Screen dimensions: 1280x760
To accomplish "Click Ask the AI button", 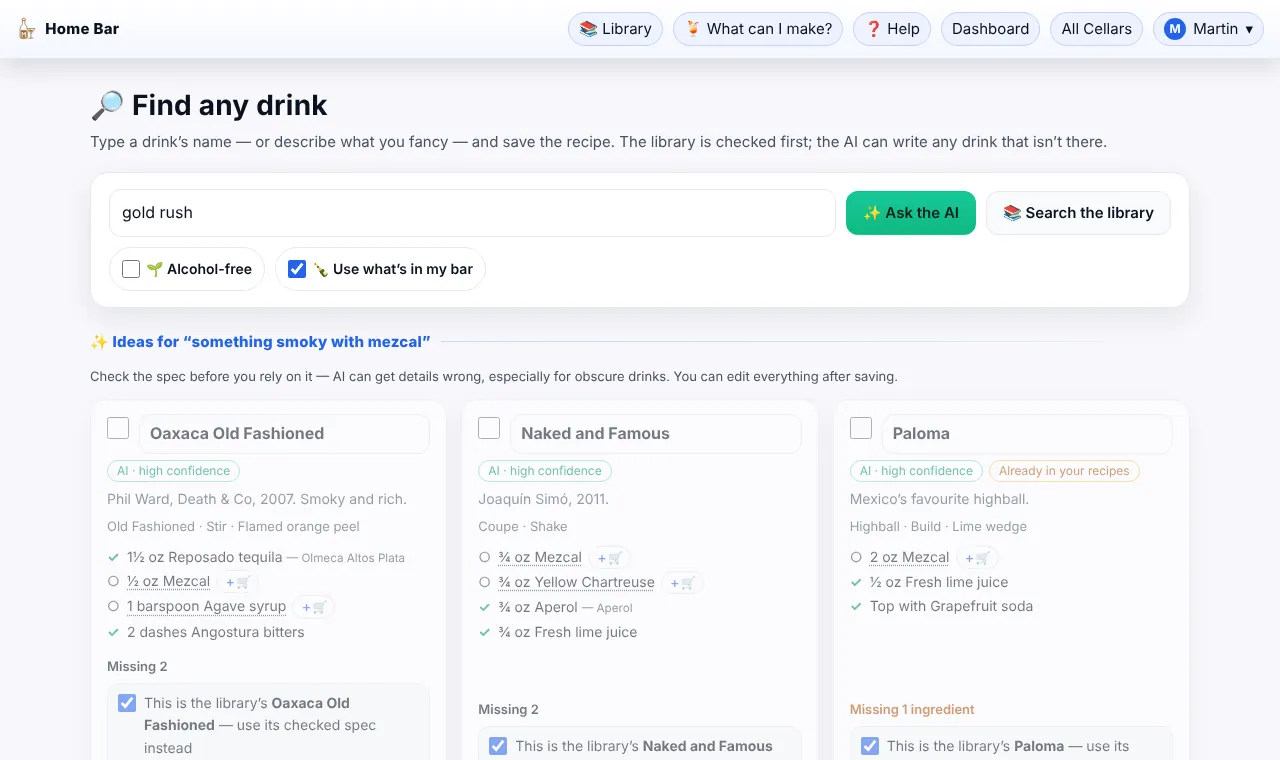I will pos(911,213).
